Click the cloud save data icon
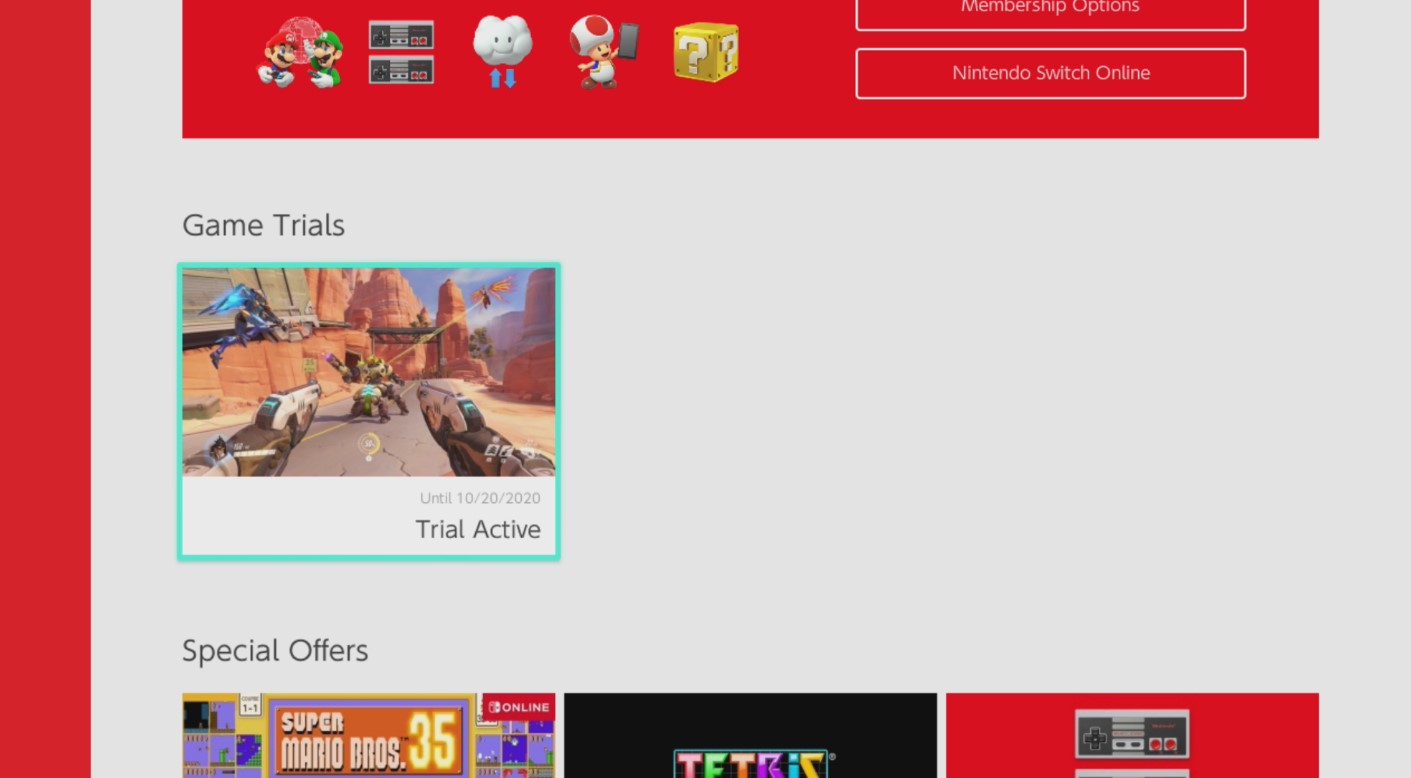This screenshot has height=778, width=1411. tap(502, 51)
